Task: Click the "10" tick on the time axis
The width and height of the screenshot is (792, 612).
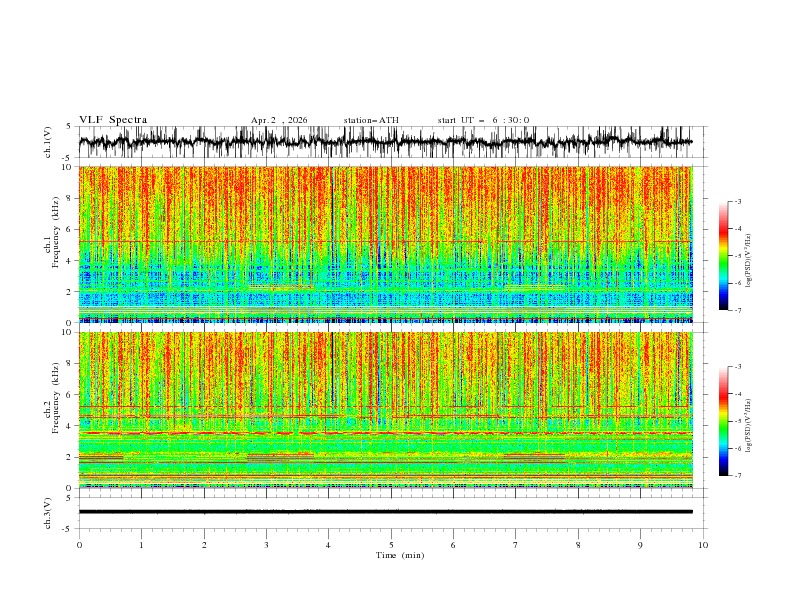Action: pos(703,545)
